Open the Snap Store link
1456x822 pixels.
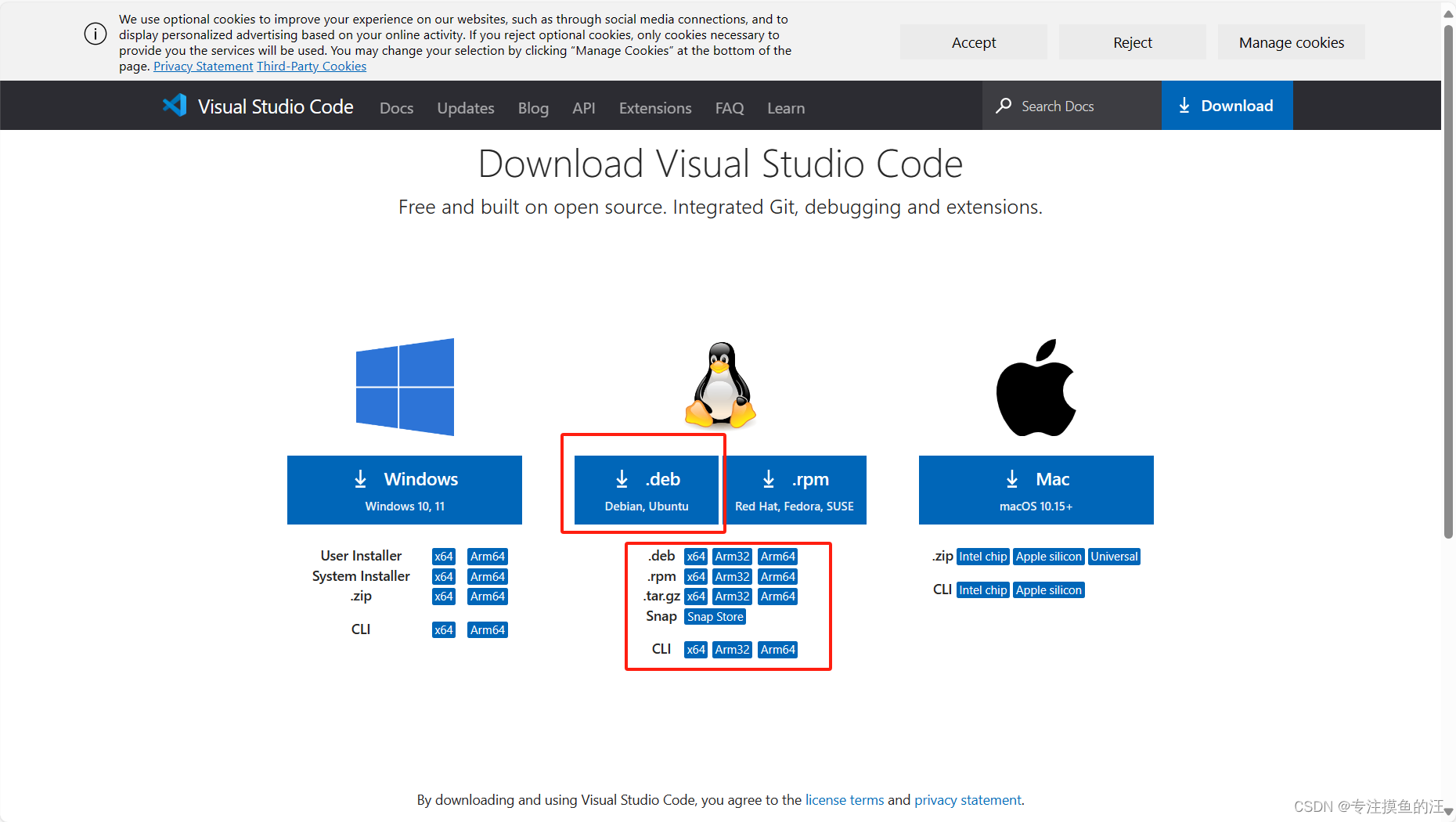click(715, 617)
